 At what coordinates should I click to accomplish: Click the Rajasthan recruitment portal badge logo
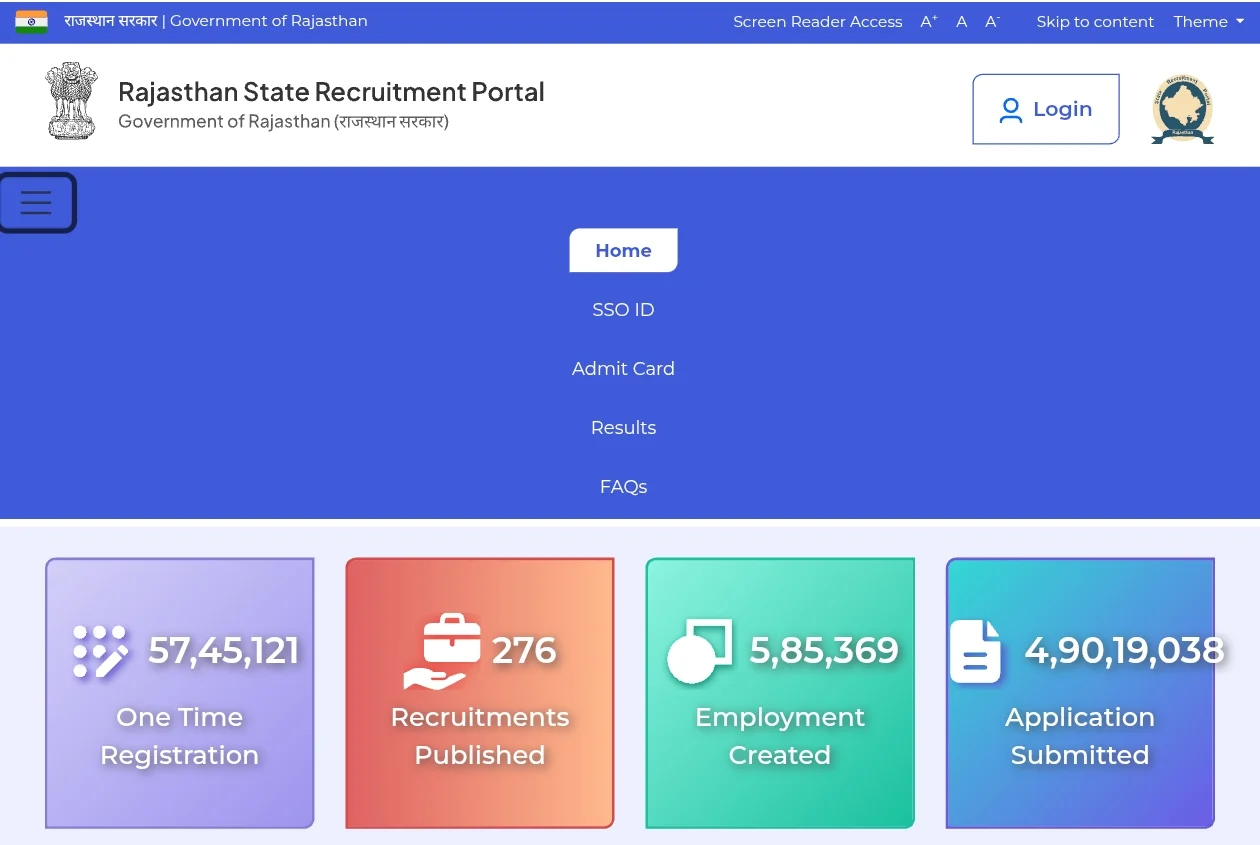pyautogui.click(x=1182, y=109)
